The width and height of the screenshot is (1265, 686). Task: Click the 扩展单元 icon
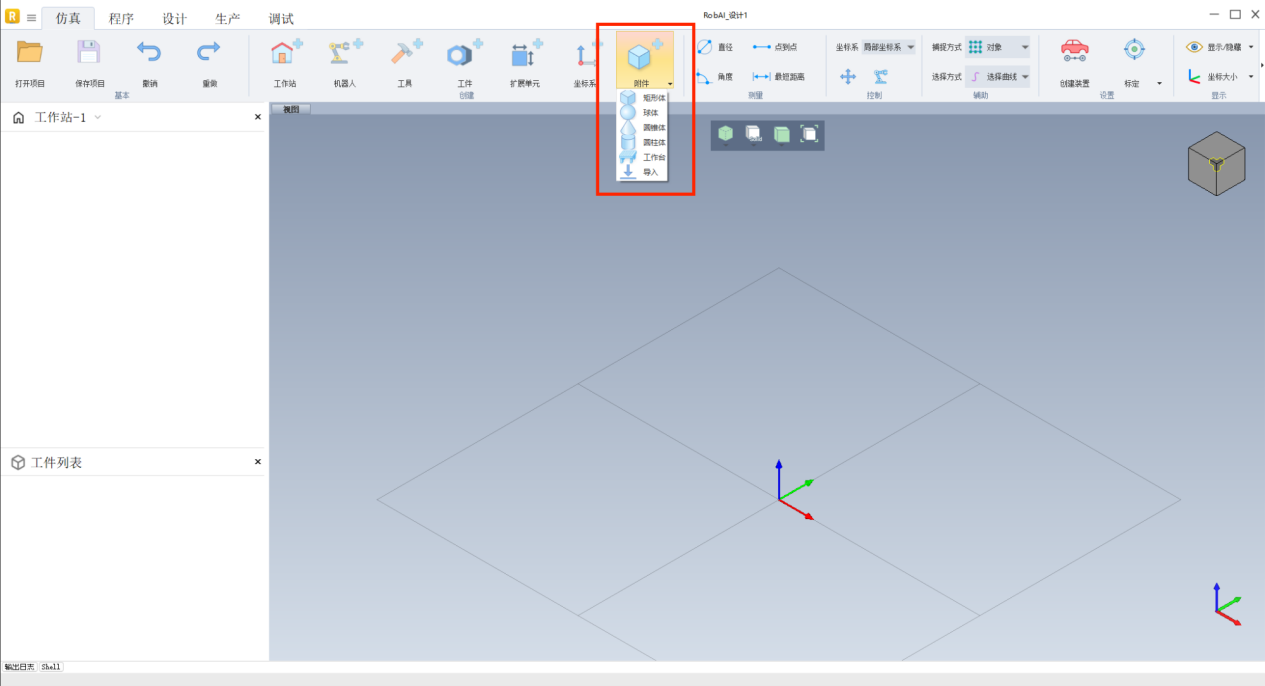tap(525, 54)
